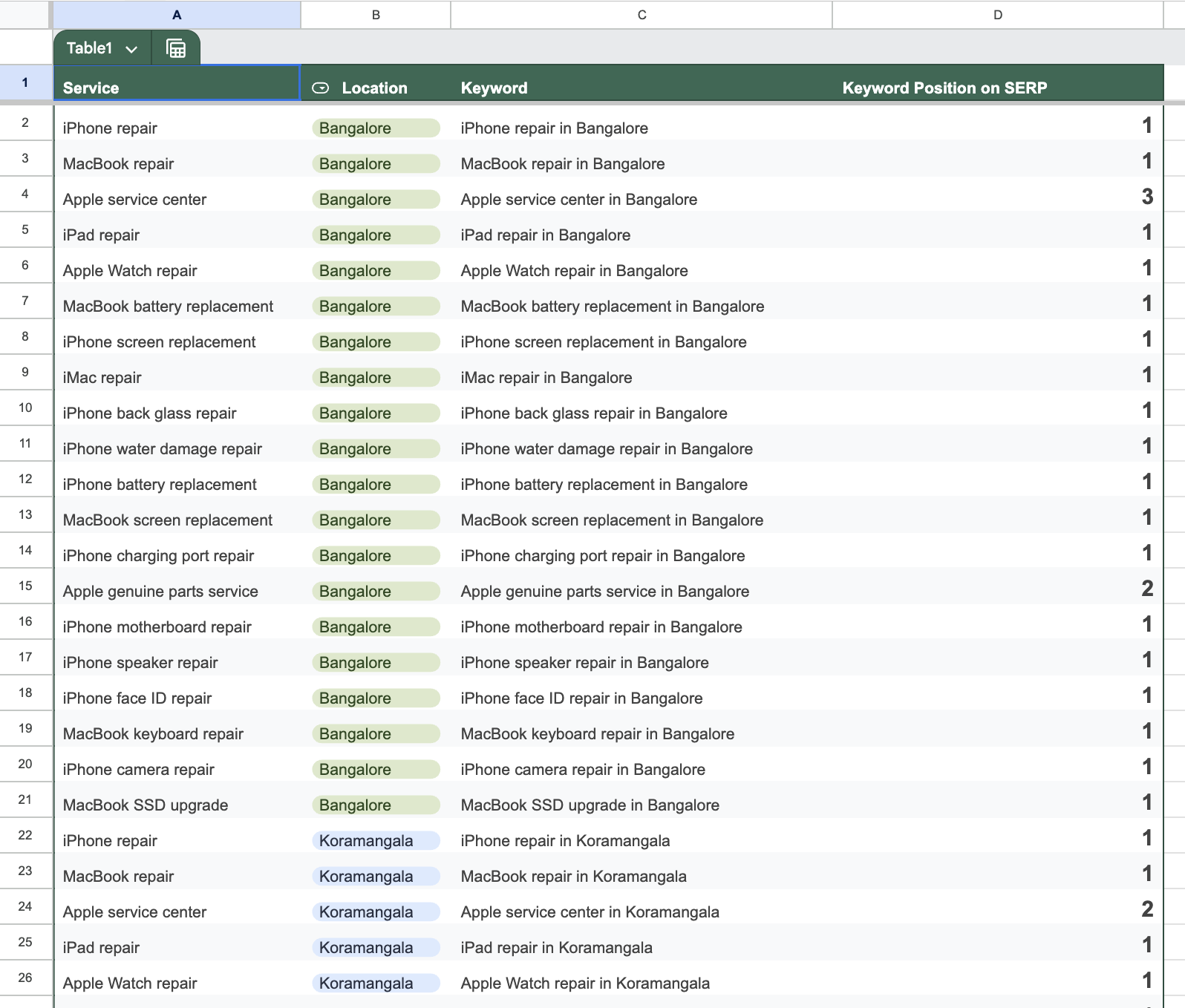This screenshot has height=1008, width=1185.
Task: Select 'iPhone repair in Koramangala' keyword cell
Action: click(642, 835)
